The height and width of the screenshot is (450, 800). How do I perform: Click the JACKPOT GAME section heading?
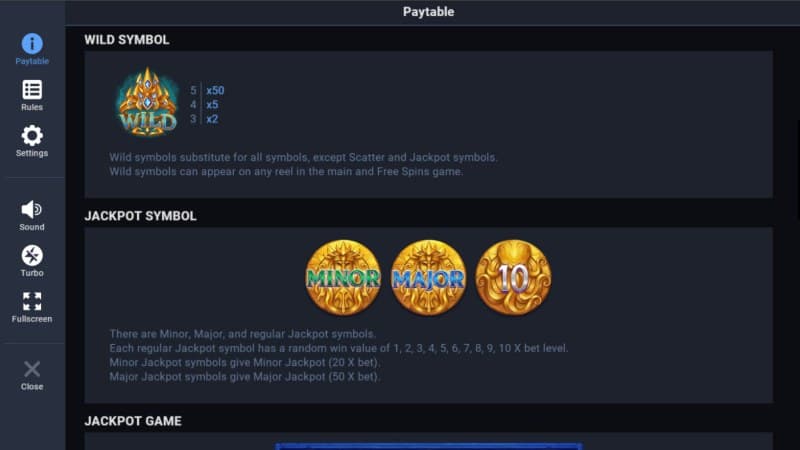(133, 421)
